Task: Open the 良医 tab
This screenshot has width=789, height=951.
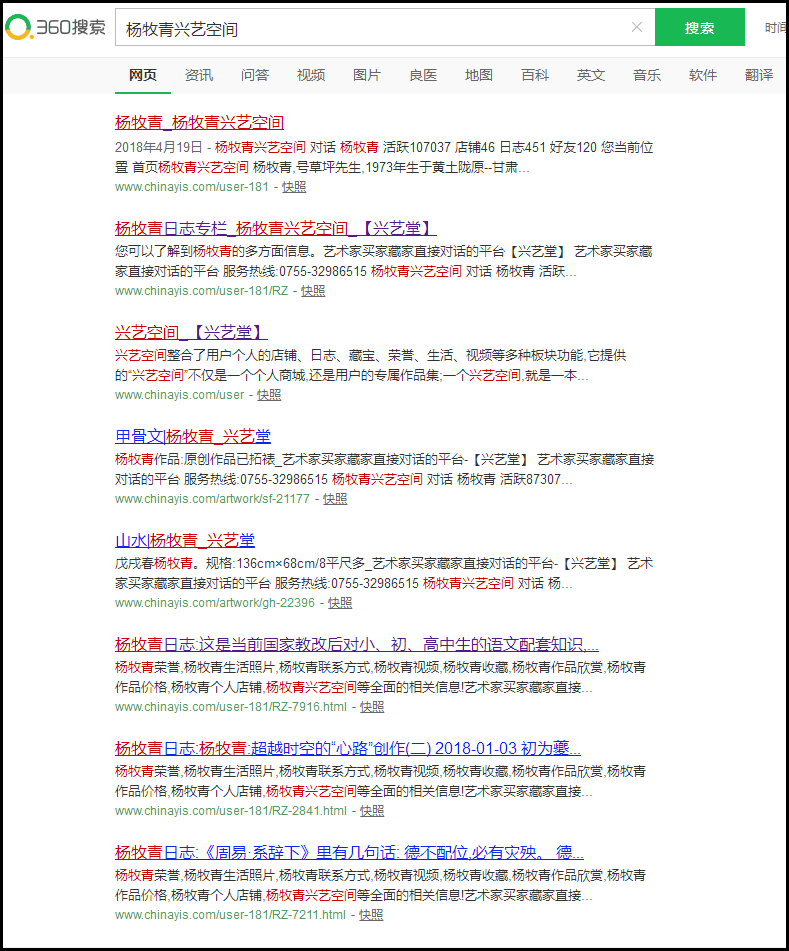Action: (423, 75)
